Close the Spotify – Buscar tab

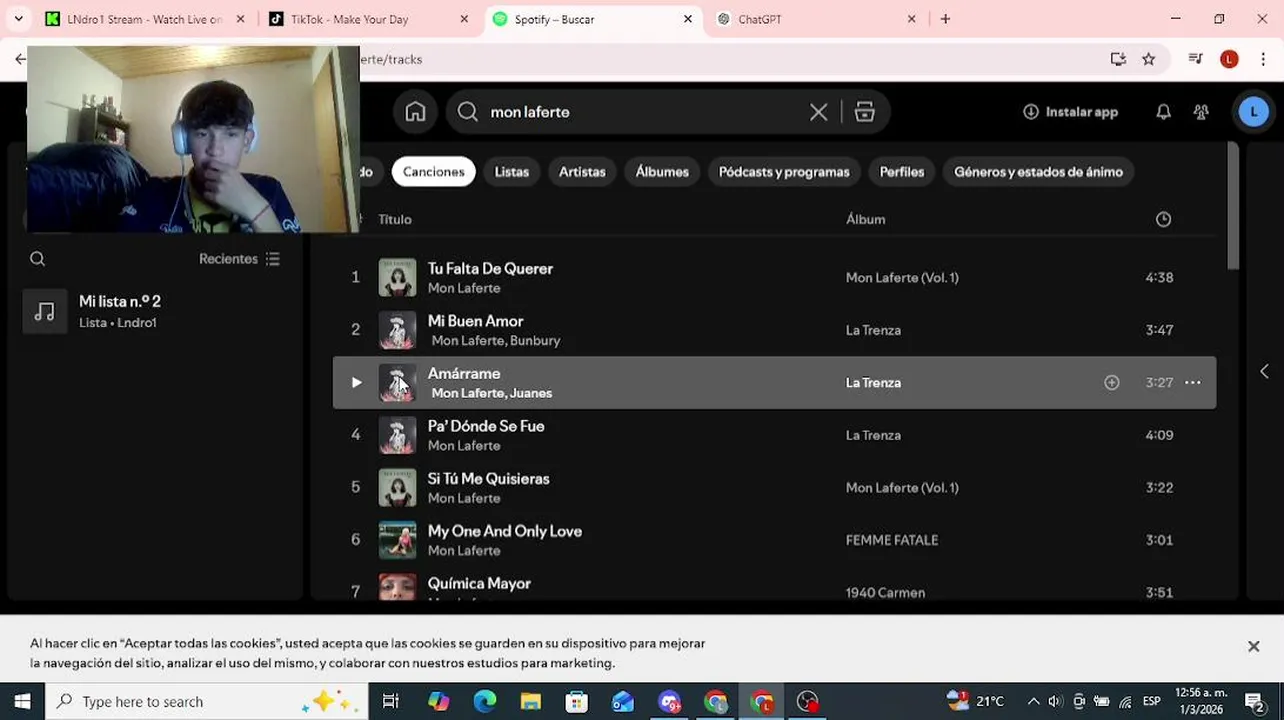pyautogui.click(x=688, y=19)
